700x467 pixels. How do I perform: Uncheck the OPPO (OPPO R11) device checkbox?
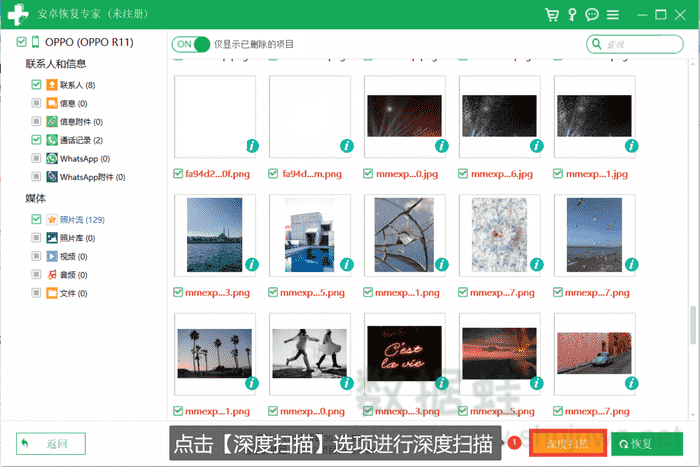pos(22,43)
